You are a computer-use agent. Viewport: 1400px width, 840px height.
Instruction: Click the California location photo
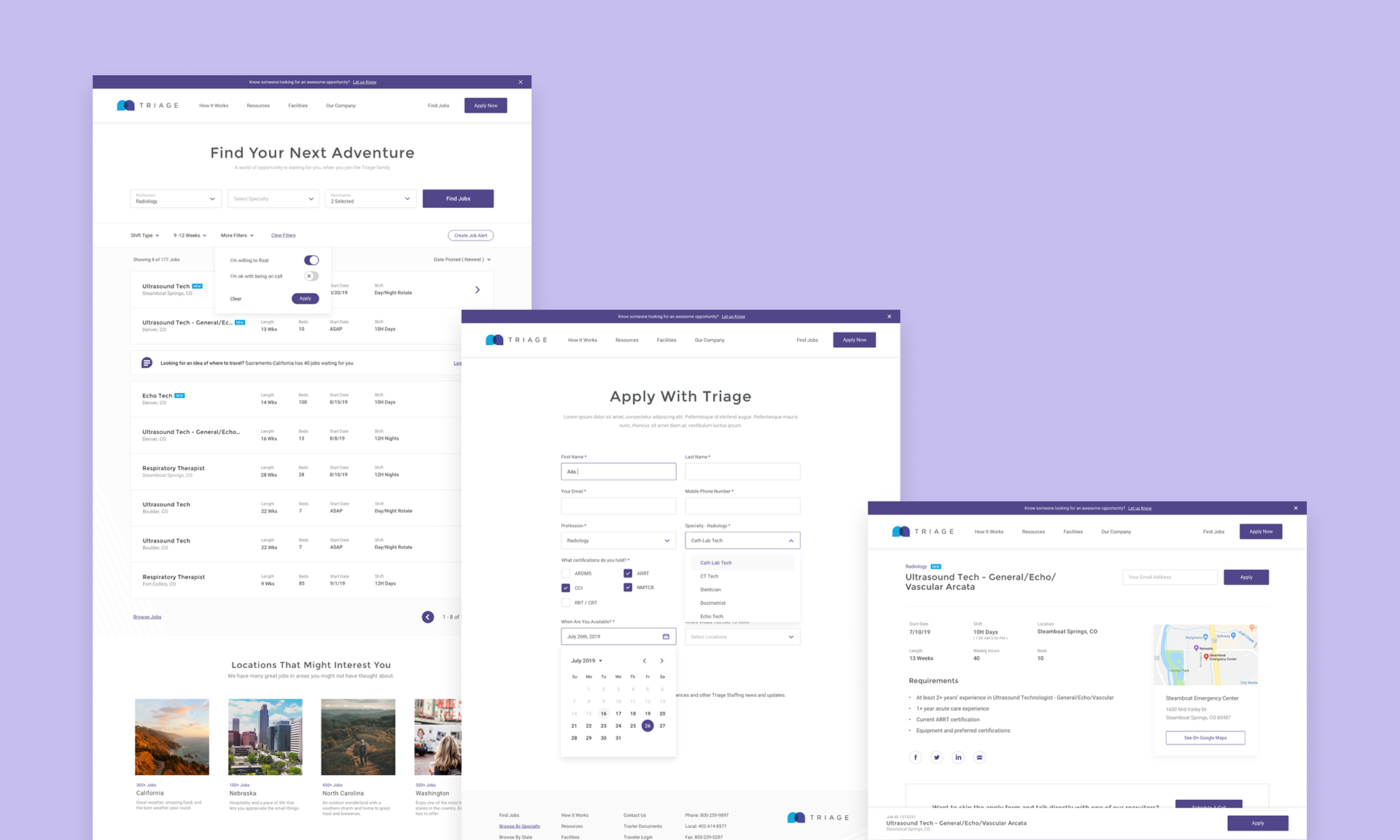[x=172, y=736]
